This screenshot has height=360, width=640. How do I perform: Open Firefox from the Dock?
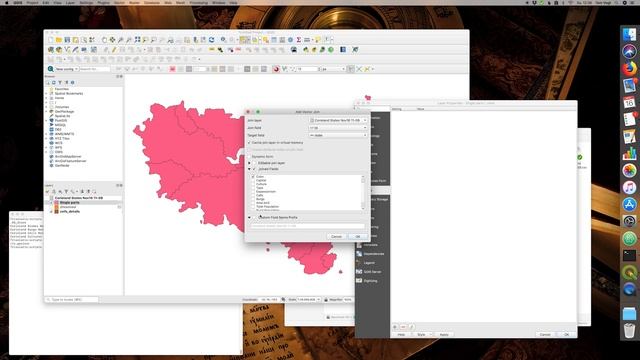pos(629,68)
